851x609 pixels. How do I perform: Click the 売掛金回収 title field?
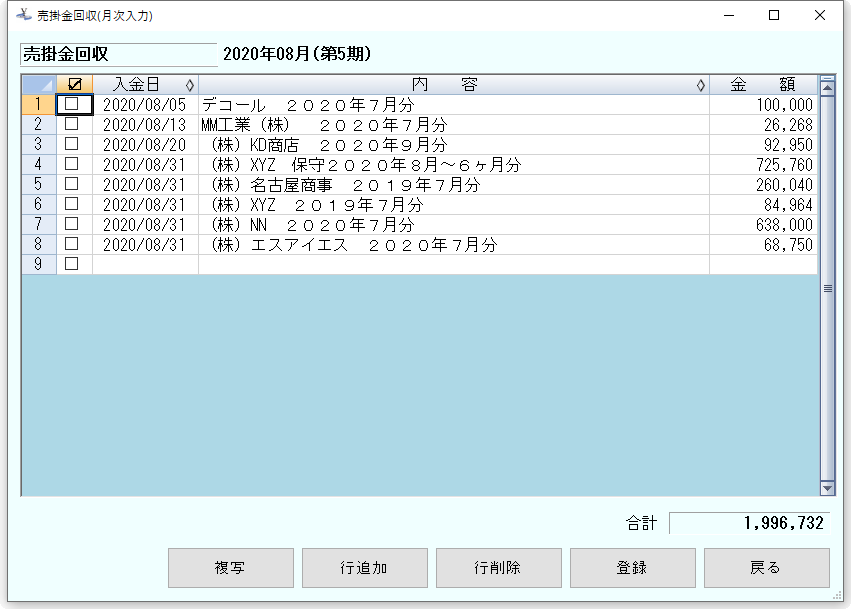pos(118,54)
